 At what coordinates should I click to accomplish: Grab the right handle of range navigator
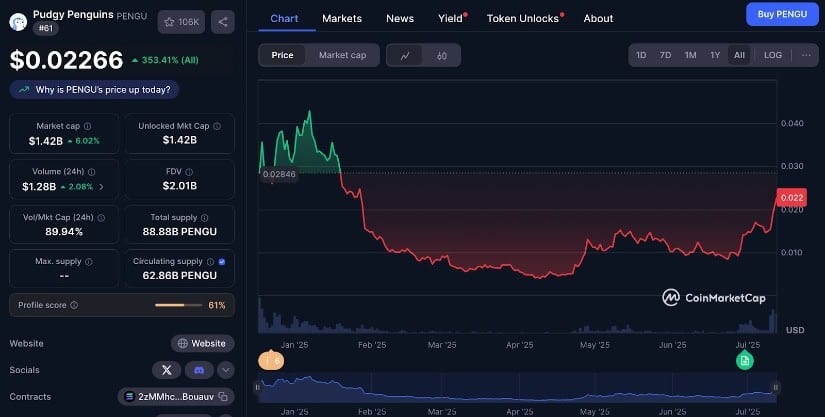pyautogui.click(x=776, y=388)
